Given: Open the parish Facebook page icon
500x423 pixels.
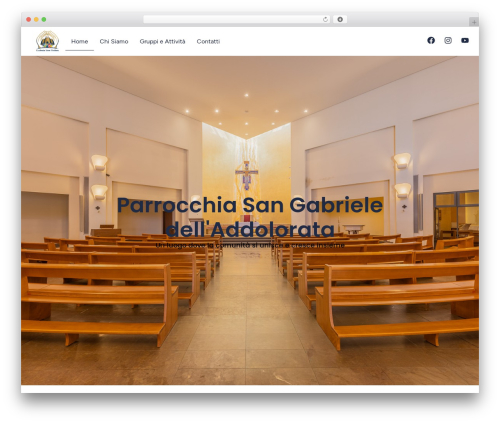Looking at the screenshot, I should pos(431,40).
